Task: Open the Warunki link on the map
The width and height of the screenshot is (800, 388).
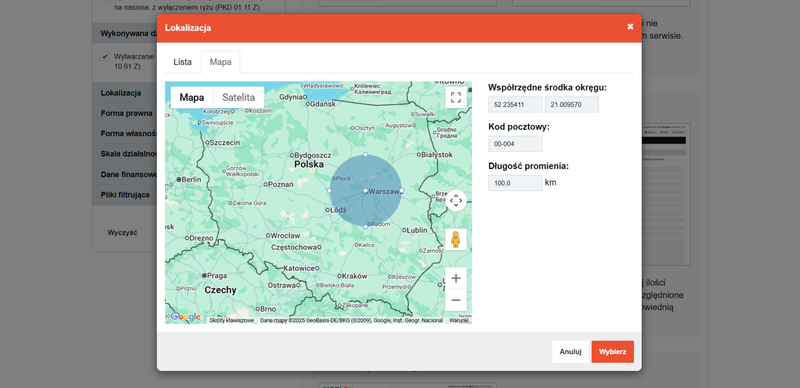Action: click(x=459, y=320)
